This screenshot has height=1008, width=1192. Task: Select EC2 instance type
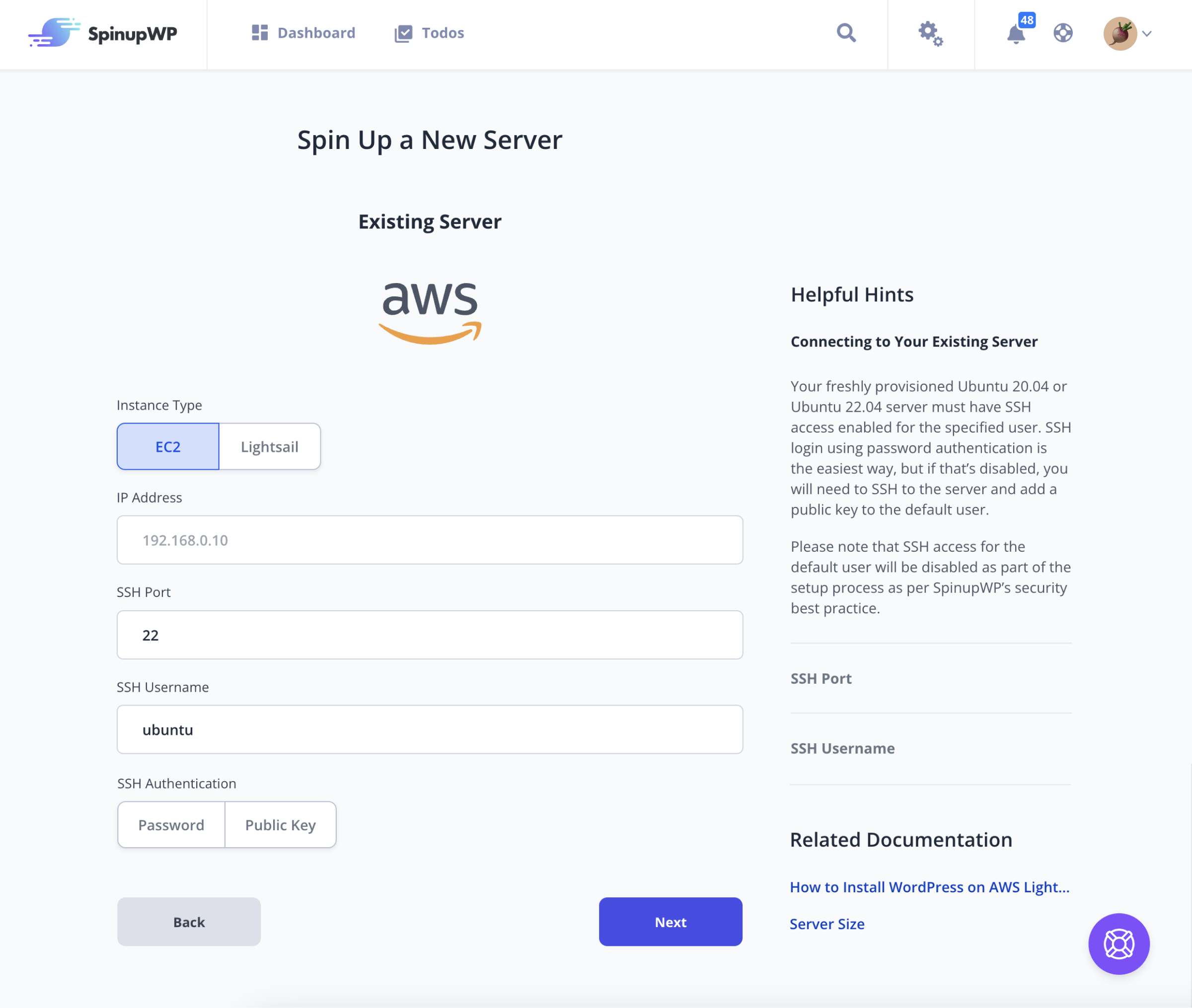point(168,446)
